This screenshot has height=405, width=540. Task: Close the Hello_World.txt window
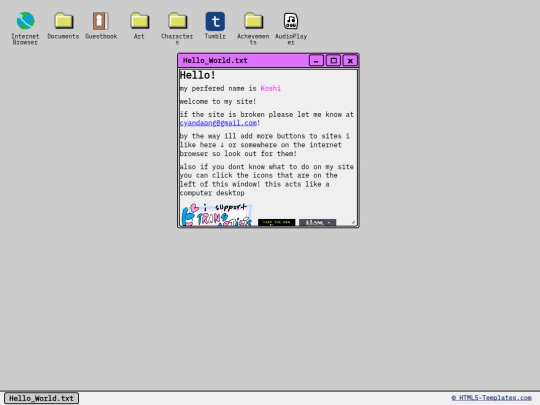tap(350, 61)
